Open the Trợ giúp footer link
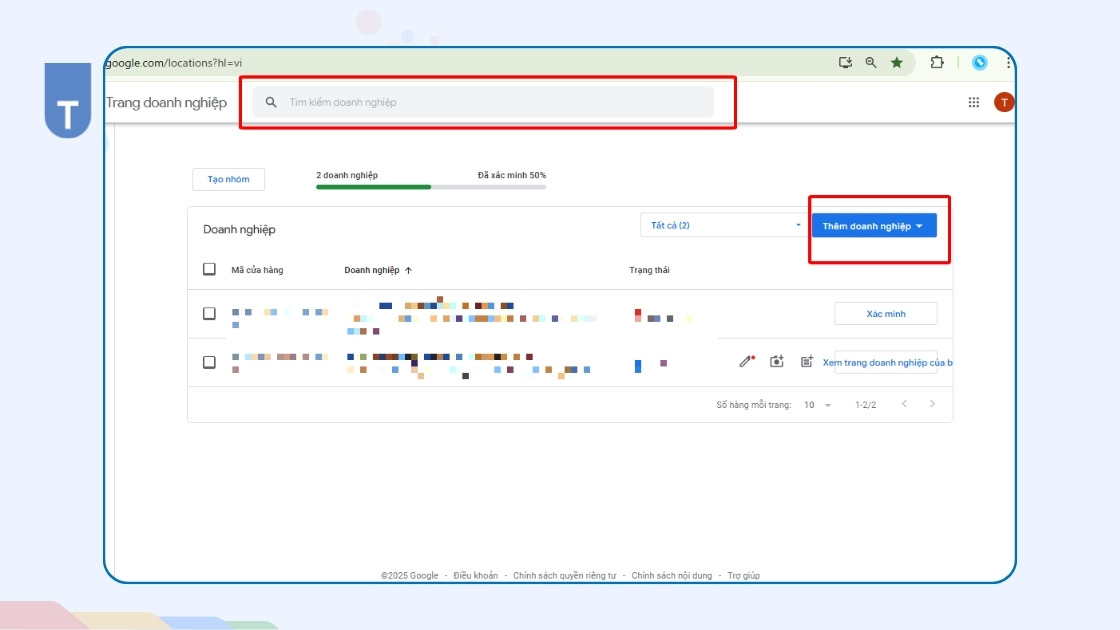Image resolution: width=1120 pixels, height=630 pixels. [x=744, y=575]
